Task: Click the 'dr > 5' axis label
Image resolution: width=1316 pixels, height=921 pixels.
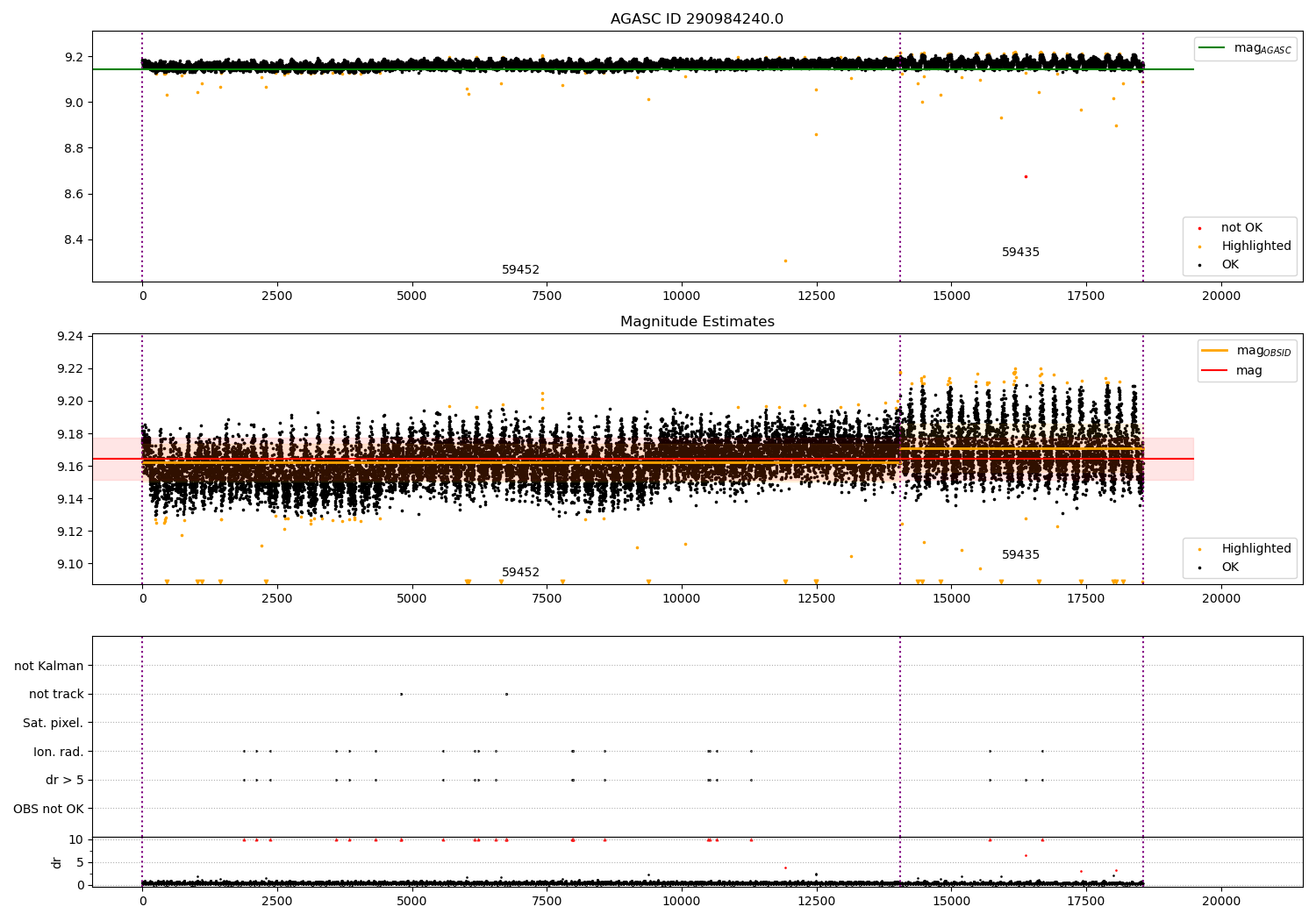Action: point(64,781)
